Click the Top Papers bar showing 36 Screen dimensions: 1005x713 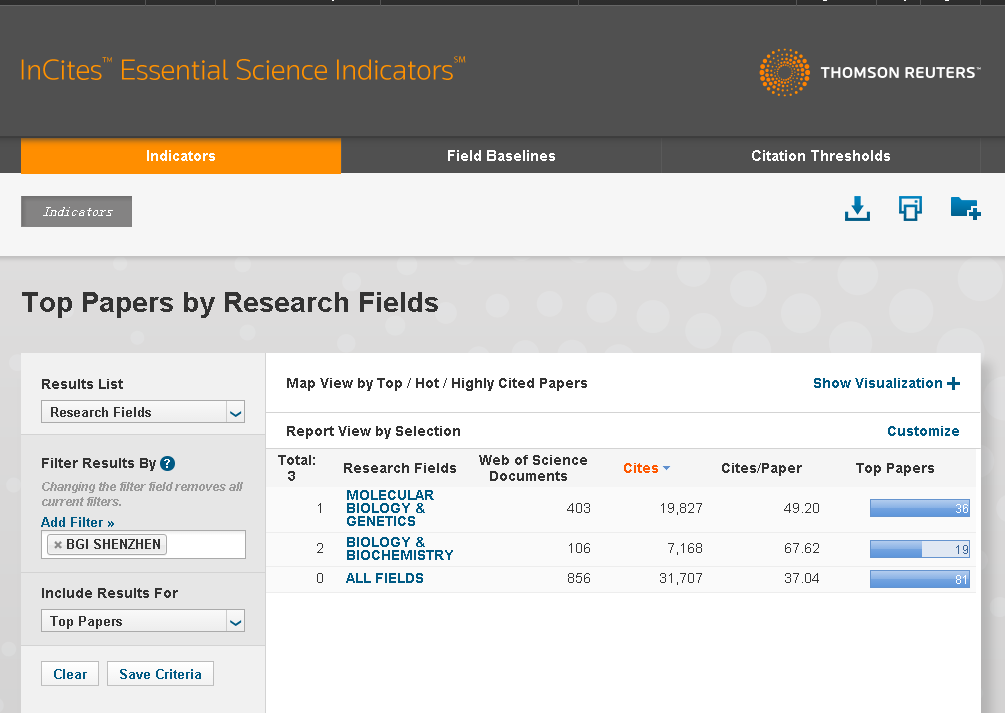(x=920, y=508)
